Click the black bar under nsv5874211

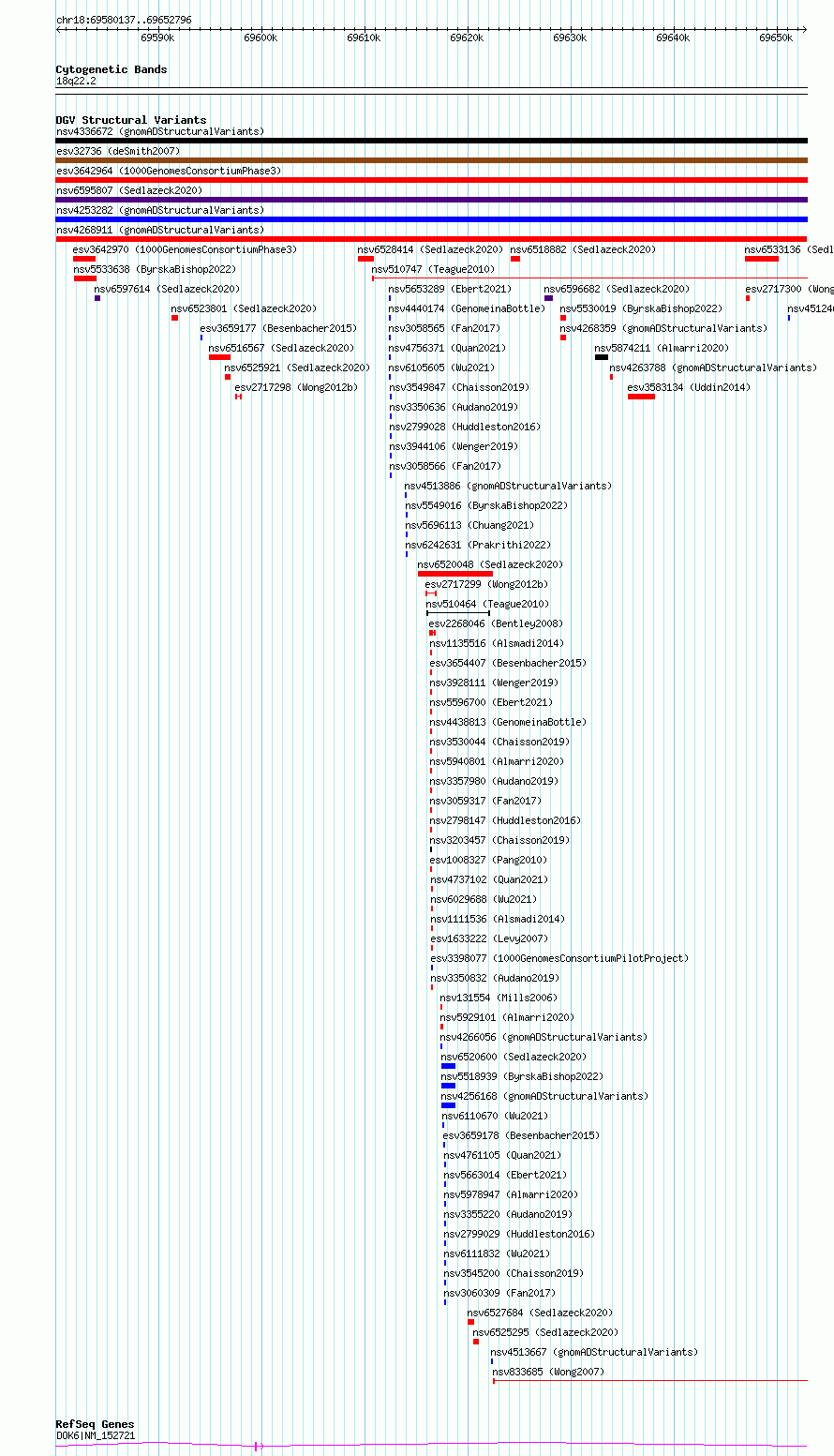pos(602,357)
